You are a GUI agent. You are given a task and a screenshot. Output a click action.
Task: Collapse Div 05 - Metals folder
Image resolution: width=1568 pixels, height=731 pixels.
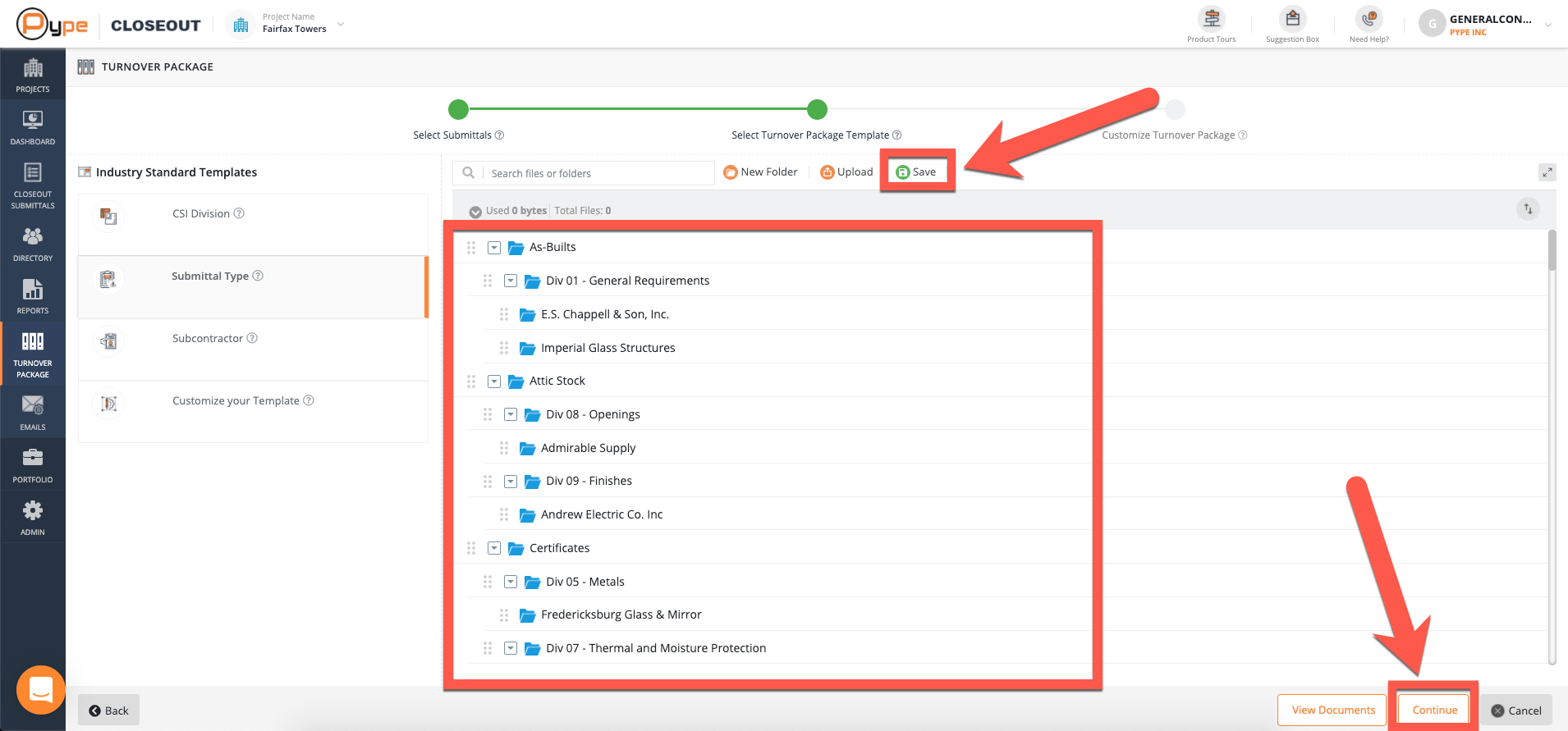pos(511,582)
